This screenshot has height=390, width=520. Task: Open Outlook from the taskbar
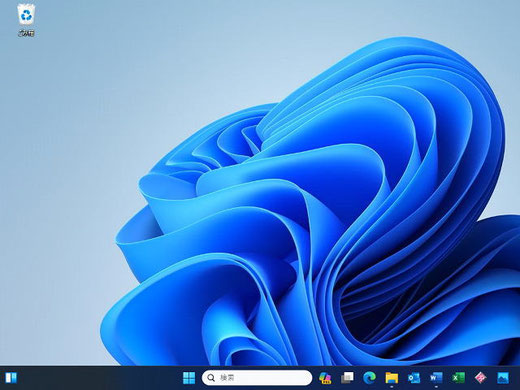(x=414, y=378)
